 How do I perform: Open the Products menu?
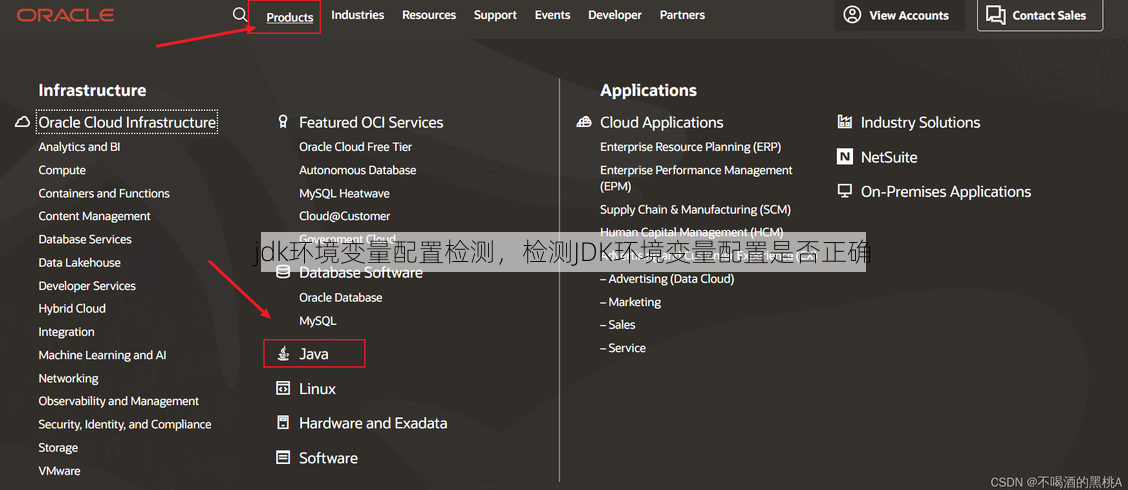[290, 17]
